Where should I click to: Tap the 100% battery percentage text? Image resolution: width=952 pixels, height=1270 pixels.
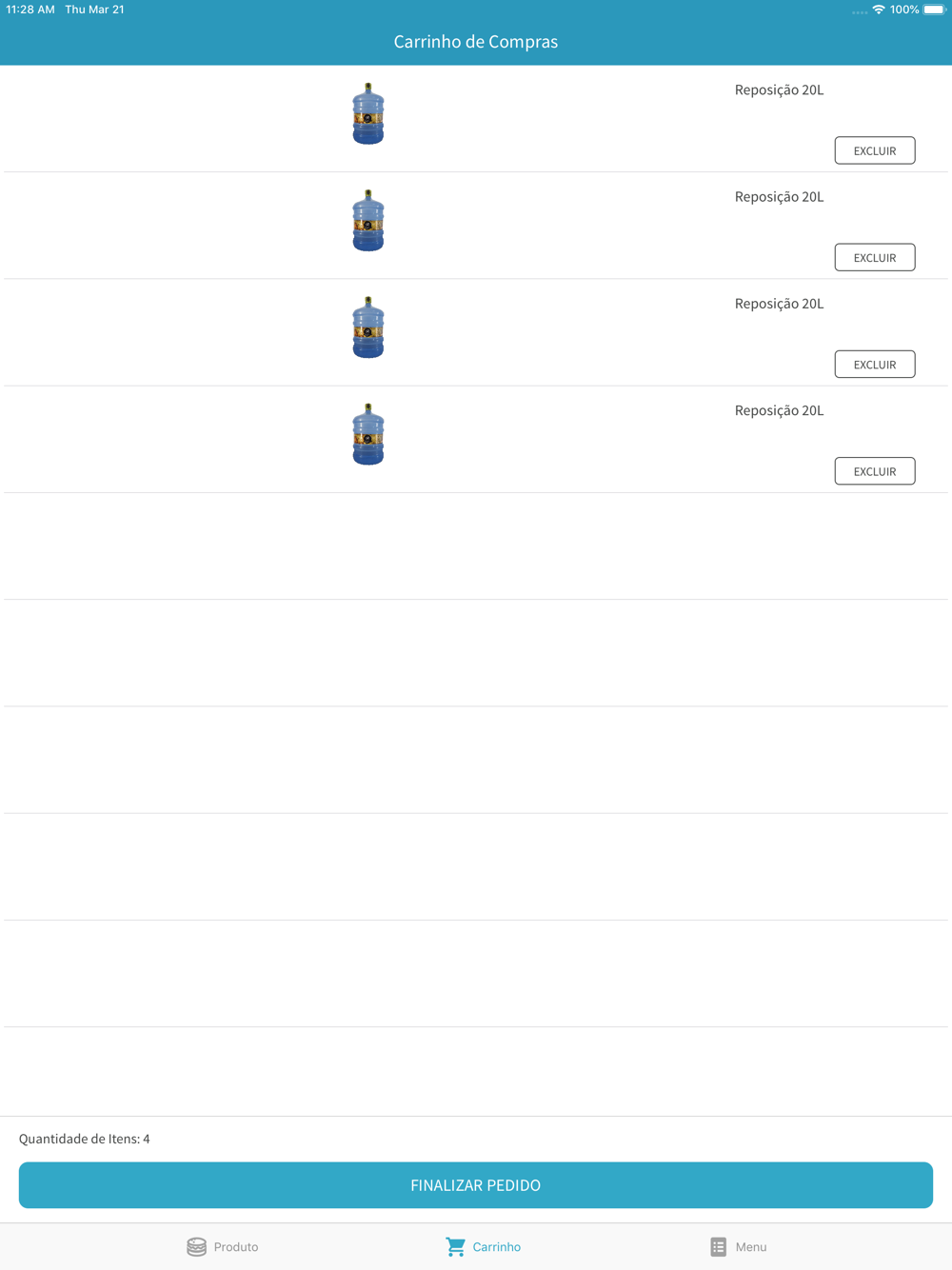[x=904, y=10]
